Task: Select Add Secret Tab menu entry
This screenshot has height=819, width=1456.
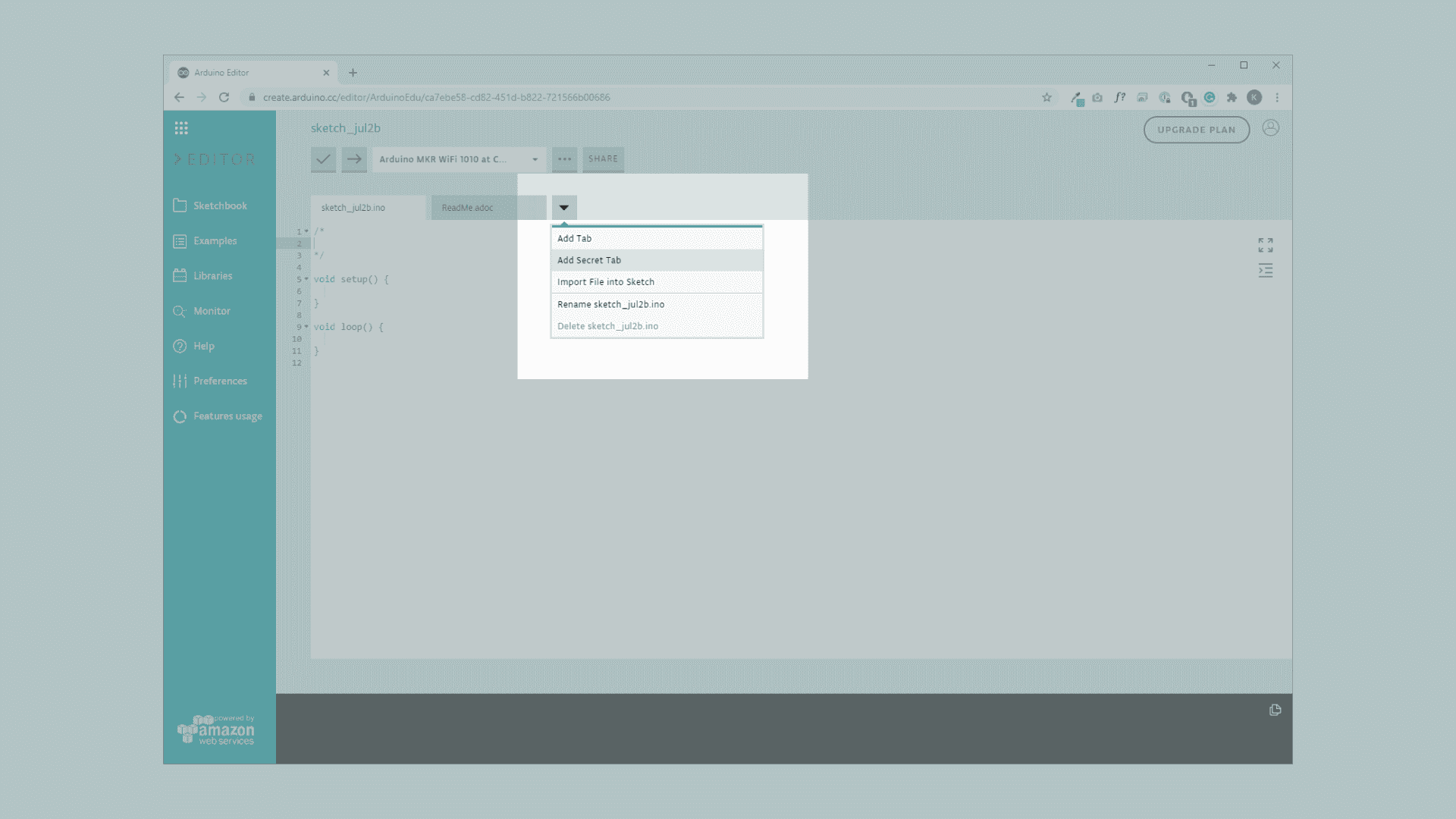Action: click(589, 260)
